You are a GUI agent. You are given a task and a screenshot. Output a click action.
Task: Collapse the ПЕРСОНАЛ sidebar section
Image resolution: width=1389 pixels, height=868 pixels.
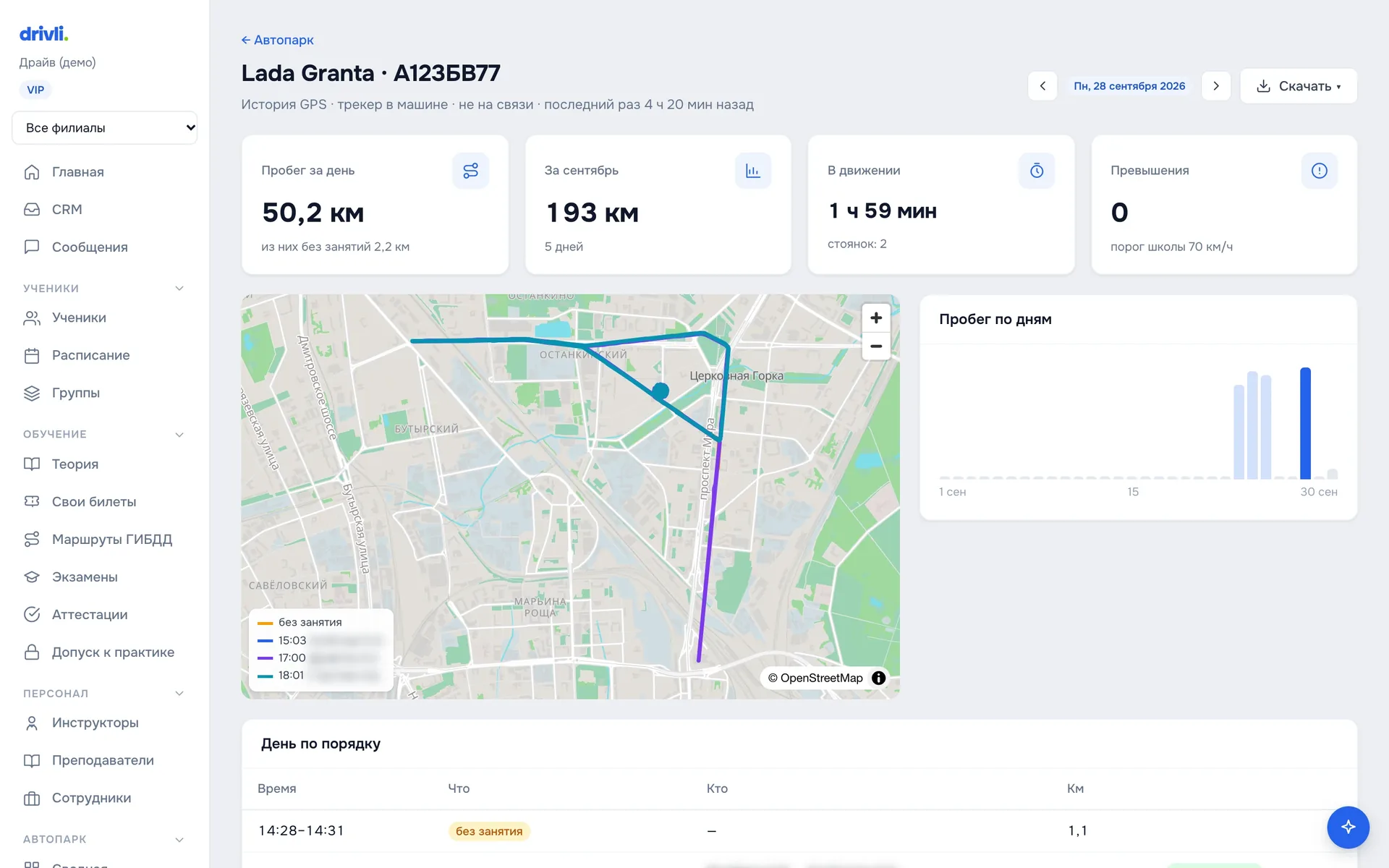pyautogui.click(x=179, y=694)
